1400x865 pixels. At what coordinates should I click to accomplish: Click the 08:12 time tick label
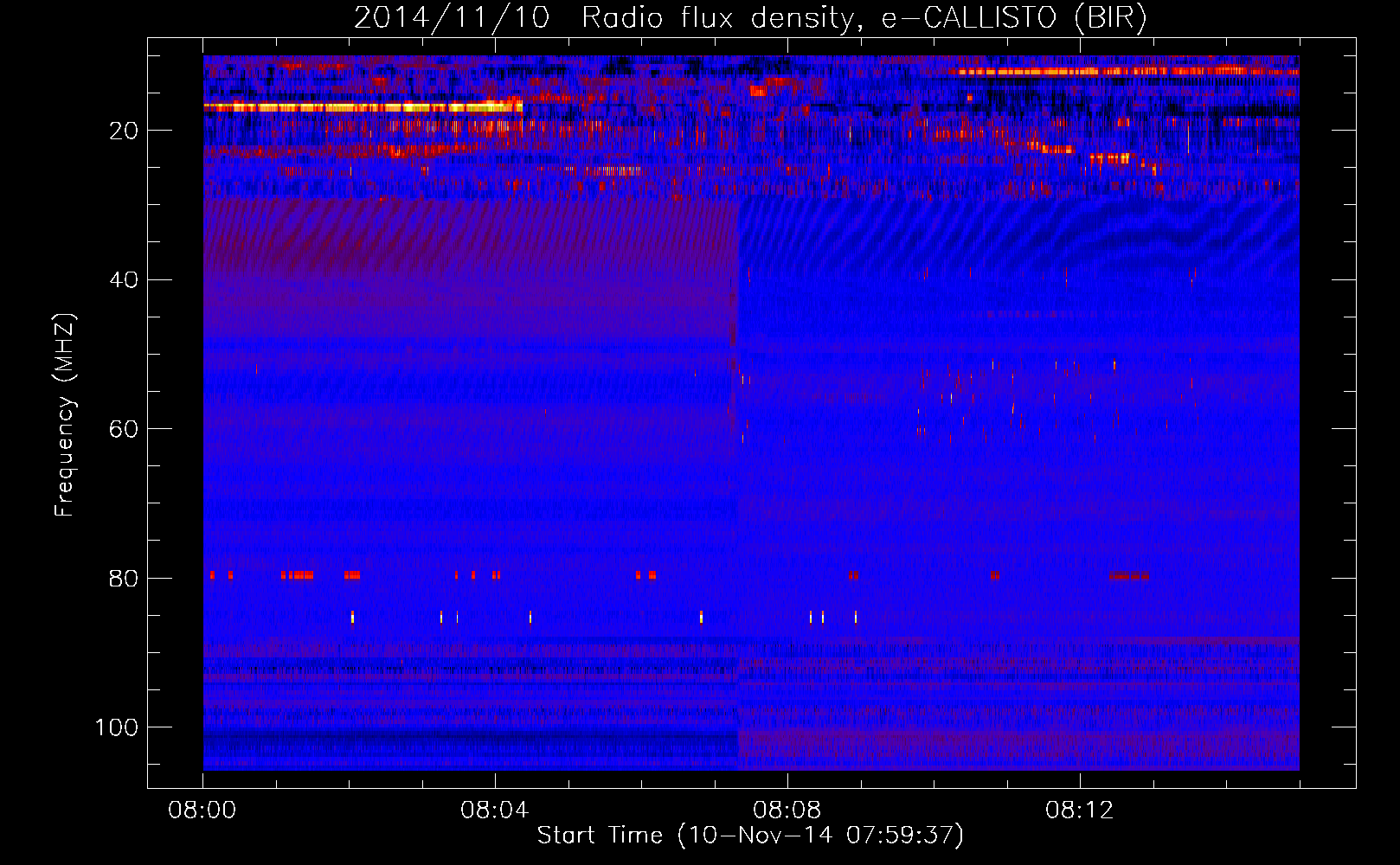tap(1080, 811)
